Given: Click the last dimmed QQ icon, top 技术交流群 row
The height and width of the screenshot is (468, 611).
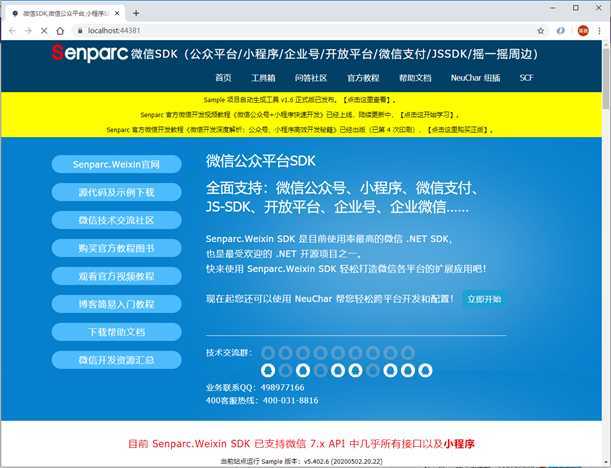Looking at the screenshot, I should 408,353.
